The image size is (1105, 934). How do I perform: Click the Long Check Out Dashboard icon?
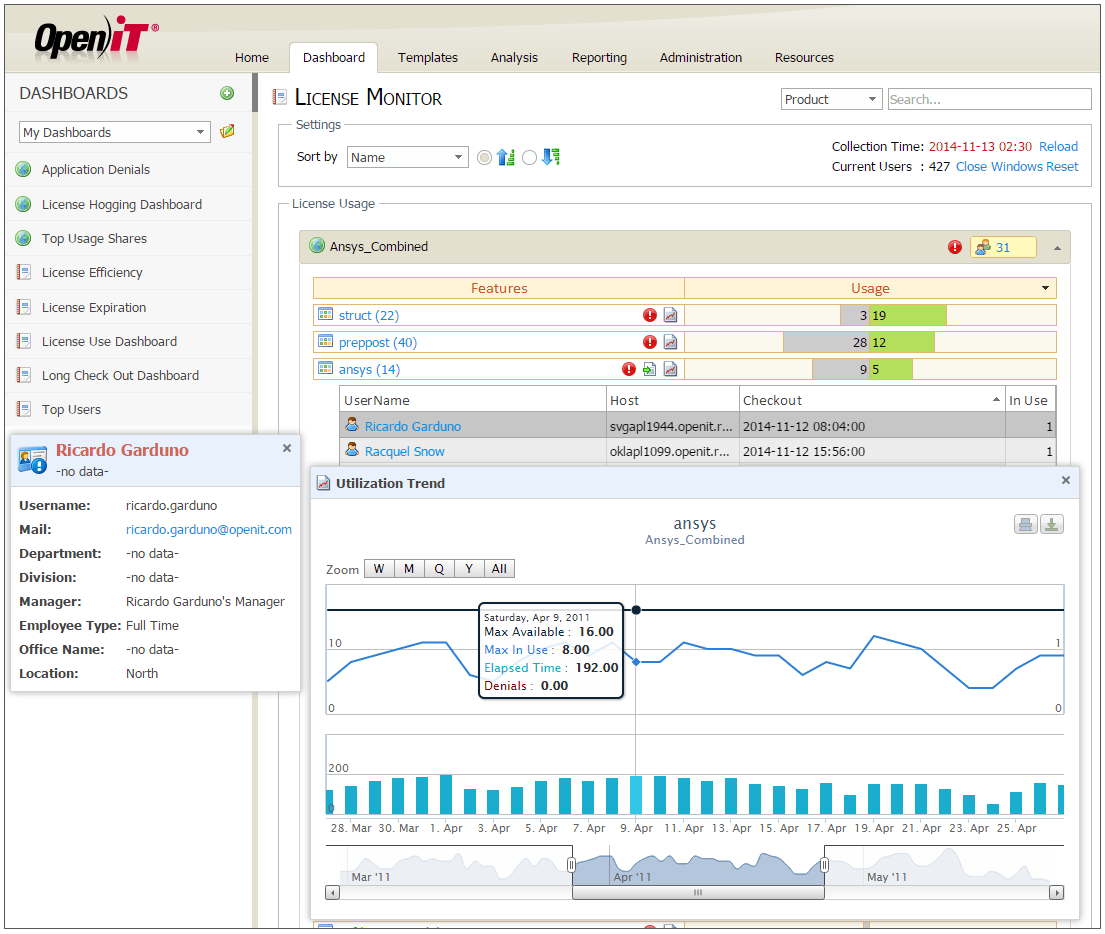(24, 375)
